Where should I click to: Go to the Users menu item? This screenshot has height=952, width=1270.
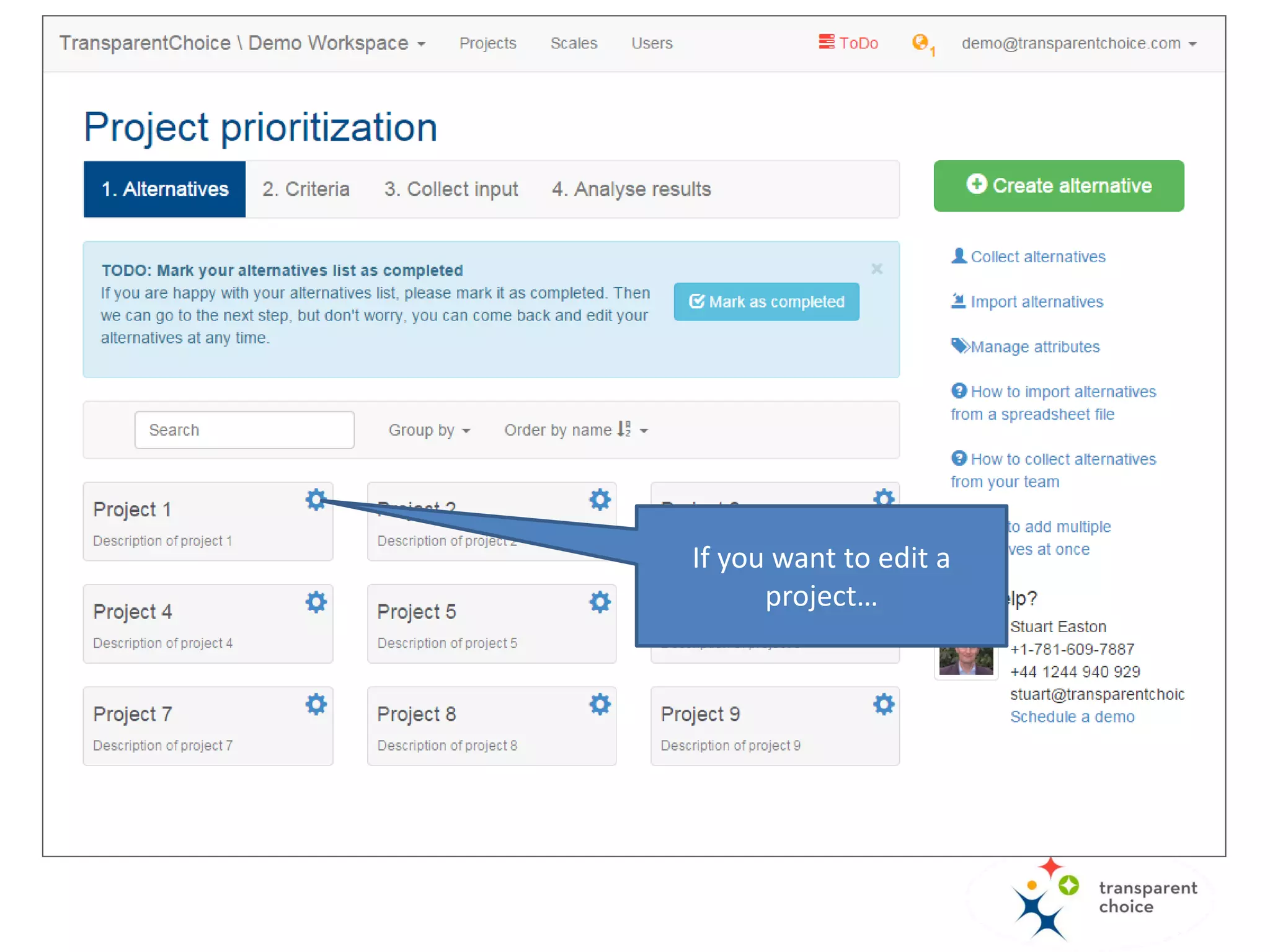(652, 43)
